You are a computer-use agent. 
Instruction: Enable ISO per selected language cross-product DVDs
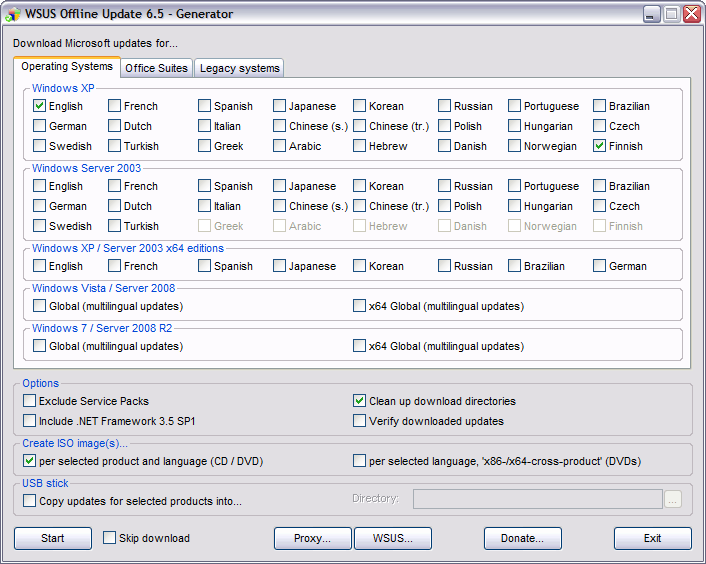click(x=359, y=460)
